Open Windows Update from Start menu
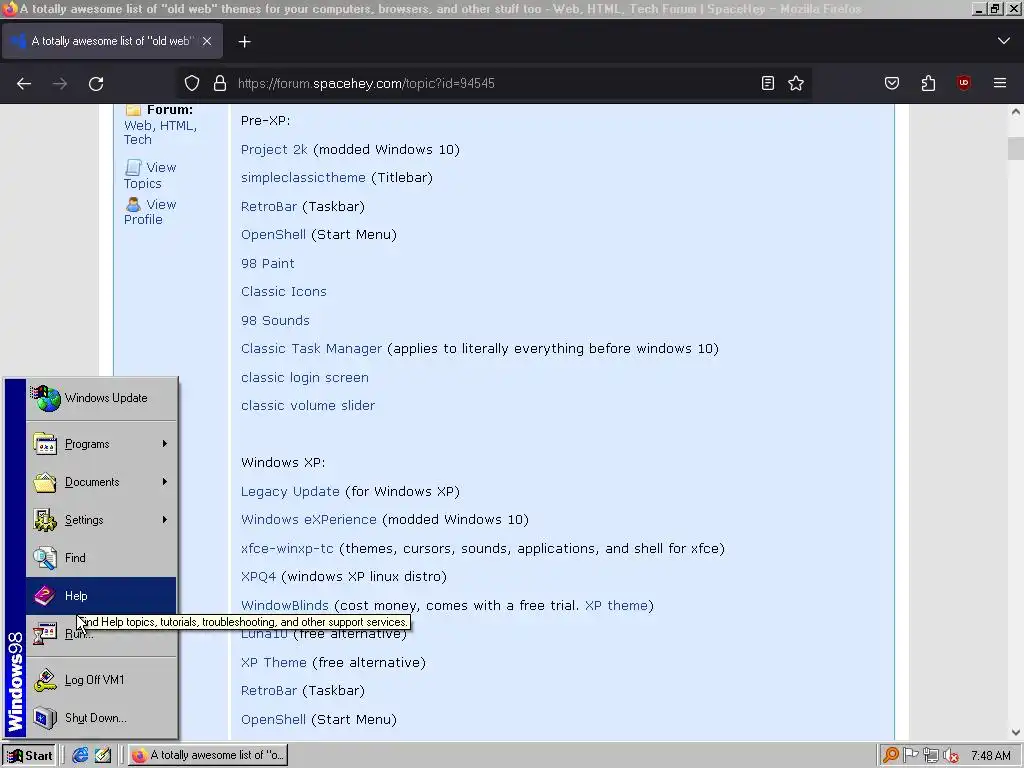Viewport: 1024px width, 768px height. (x=101, y=398)
